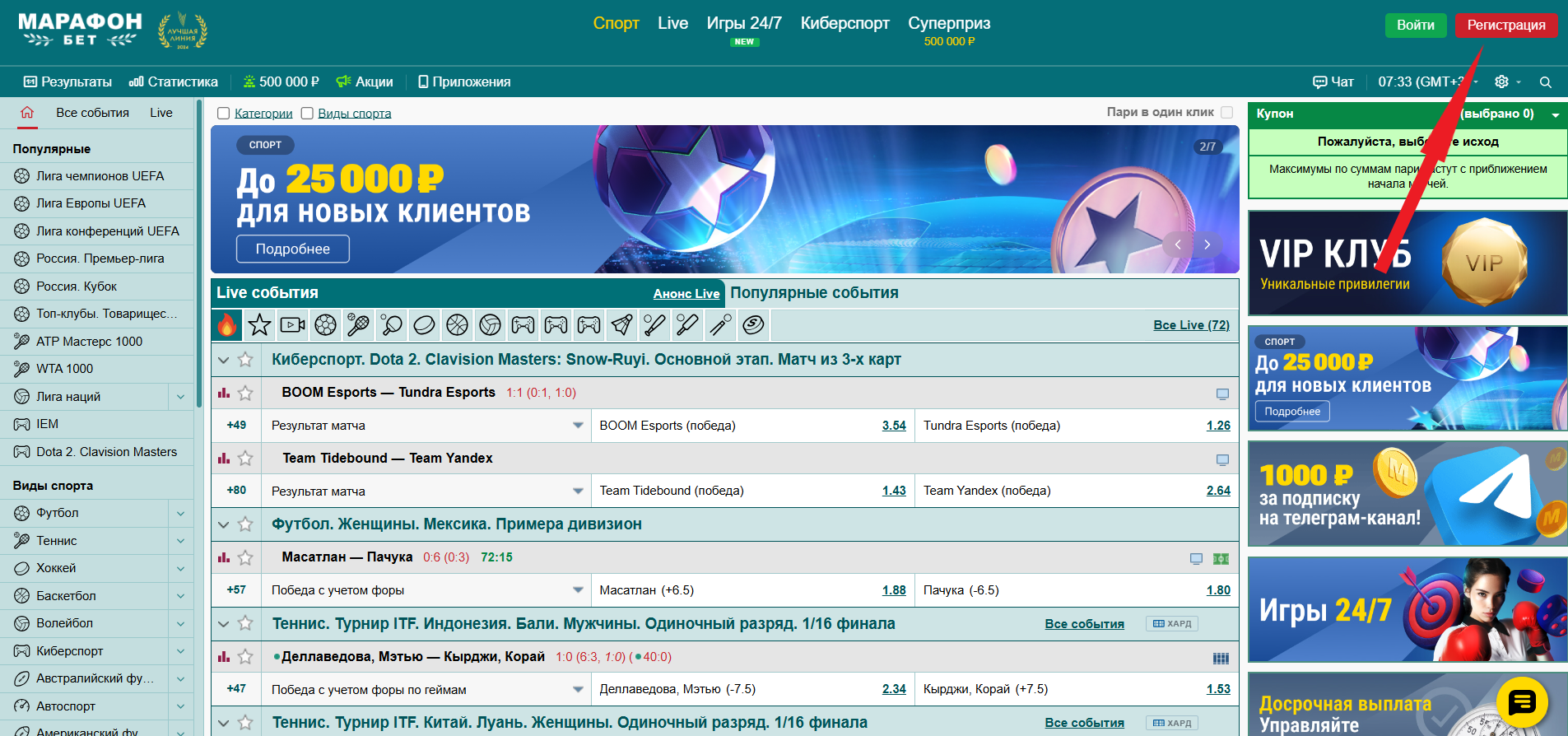
Task: Open Победа с учетом форы market dropdown
Action: click(x=426, y=590)
